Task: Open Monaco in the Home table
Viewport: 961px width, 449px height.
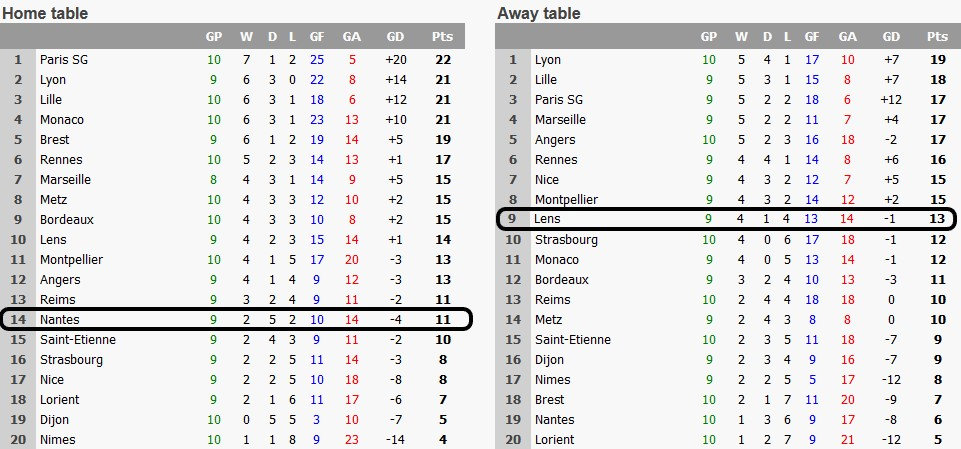Action: (x=61, y=120)
